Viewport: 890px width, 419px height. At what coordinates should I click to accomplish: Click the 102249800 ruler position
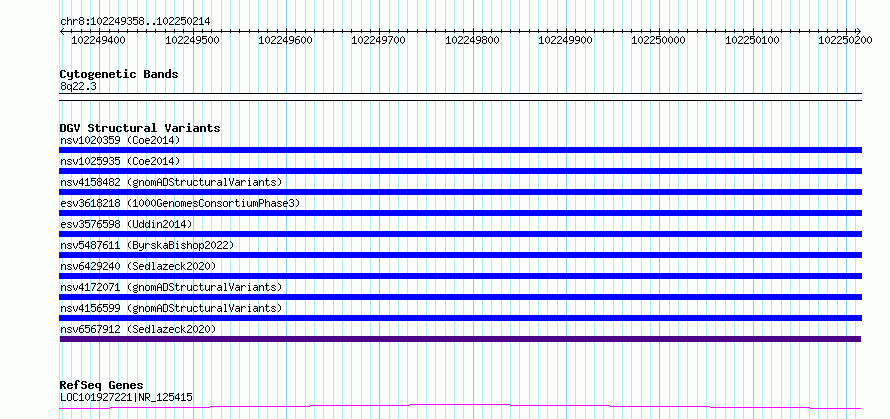472,41
